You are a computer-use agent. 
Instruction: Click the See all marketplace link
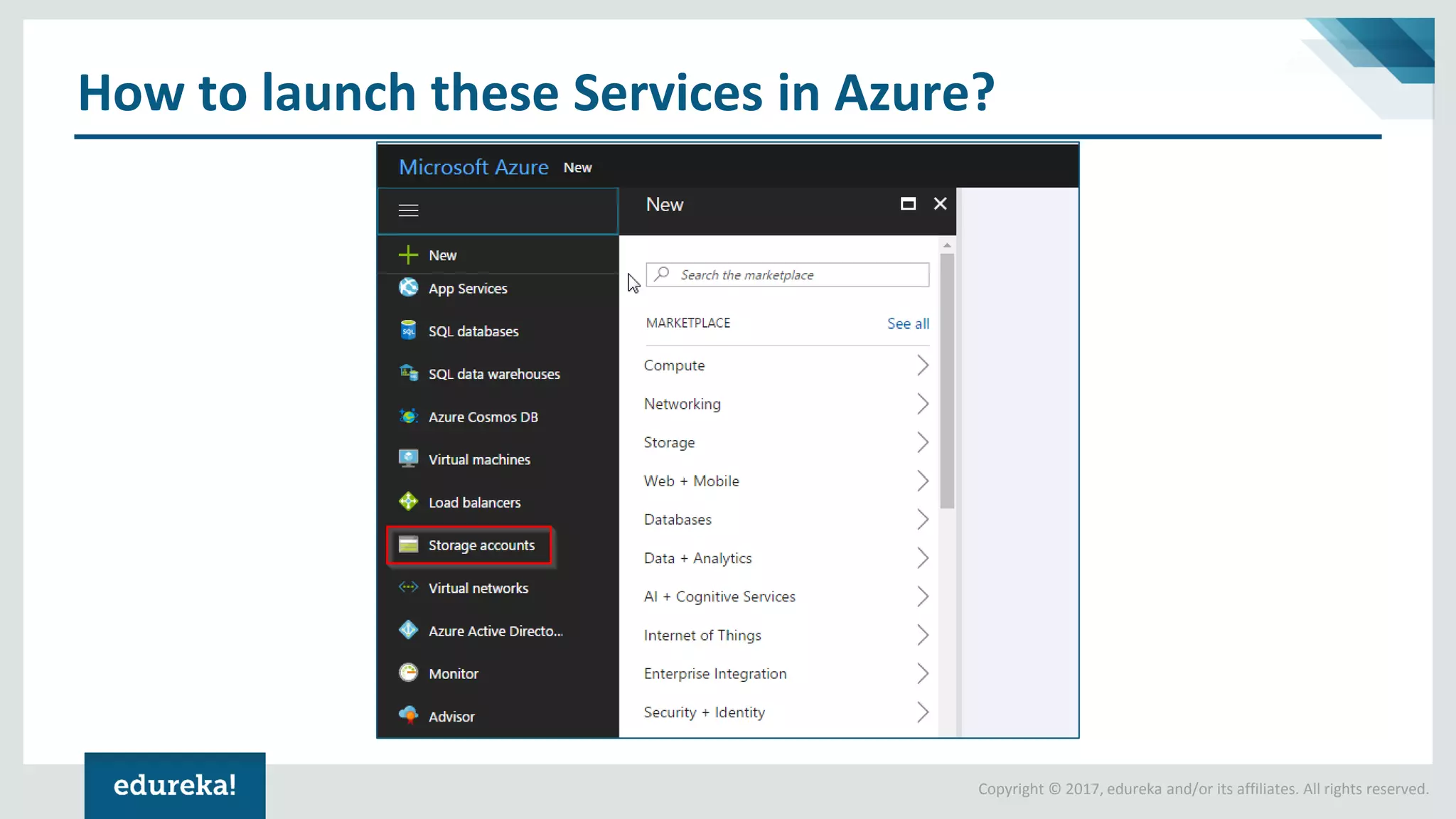pos(908,323)
